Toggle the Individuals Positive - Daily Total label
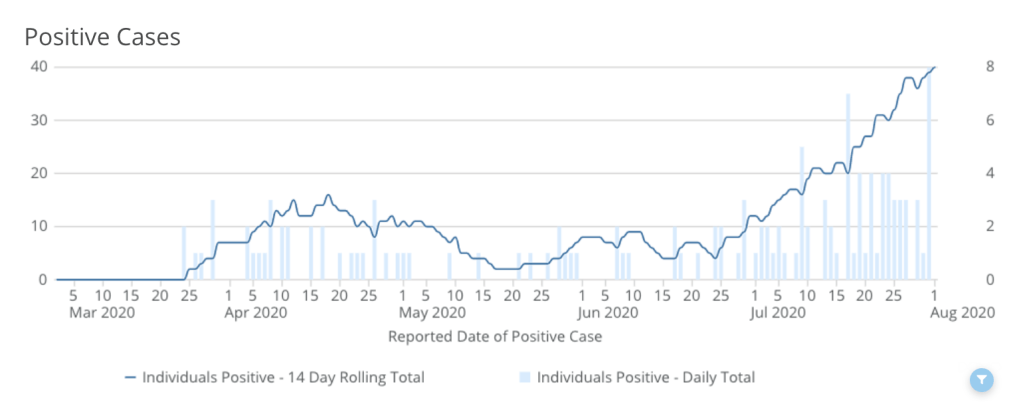 [645, 378]
